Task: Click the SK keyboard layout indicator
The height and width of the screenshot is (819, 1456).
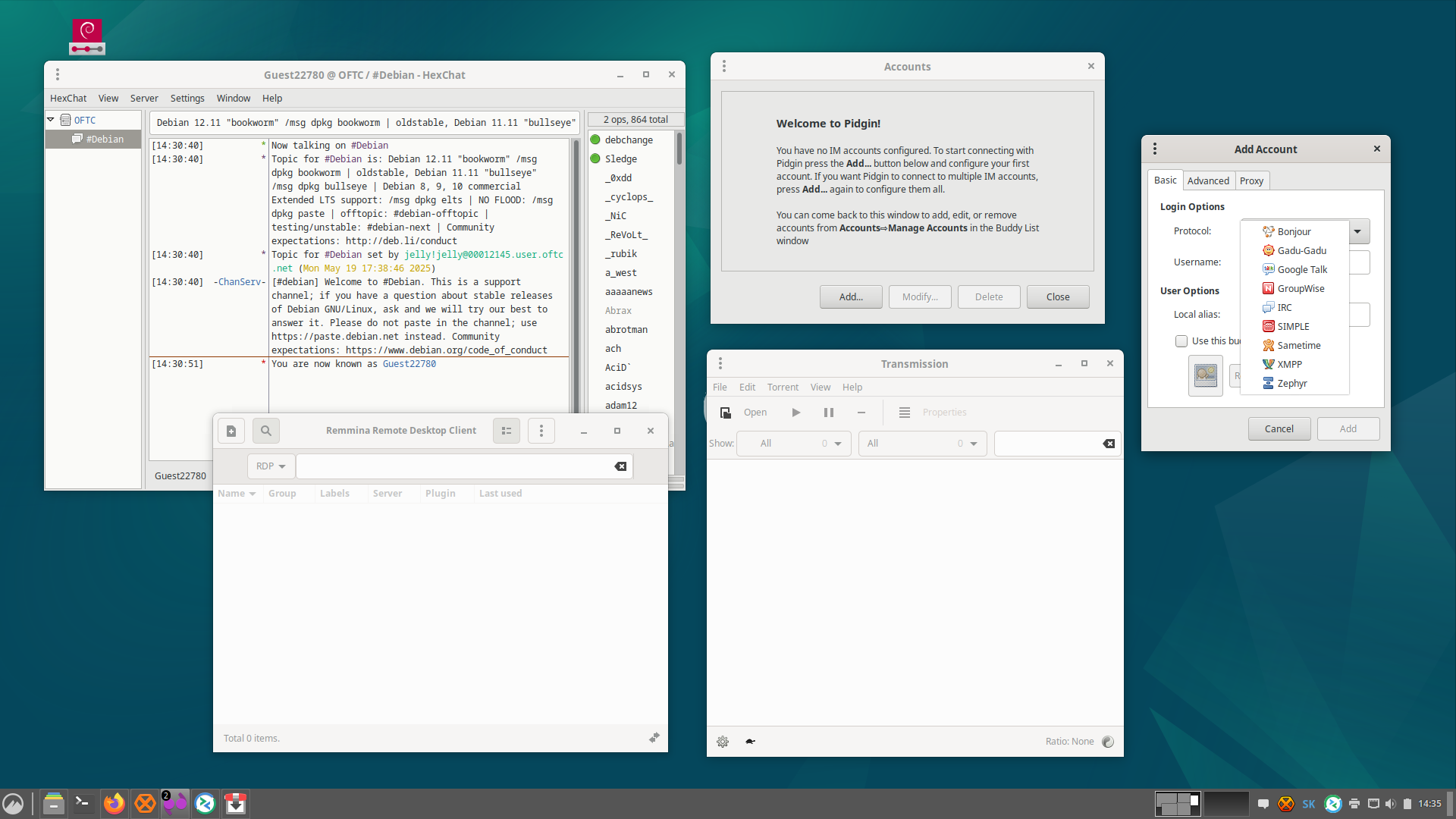Action: click(x=1309, y=804)
